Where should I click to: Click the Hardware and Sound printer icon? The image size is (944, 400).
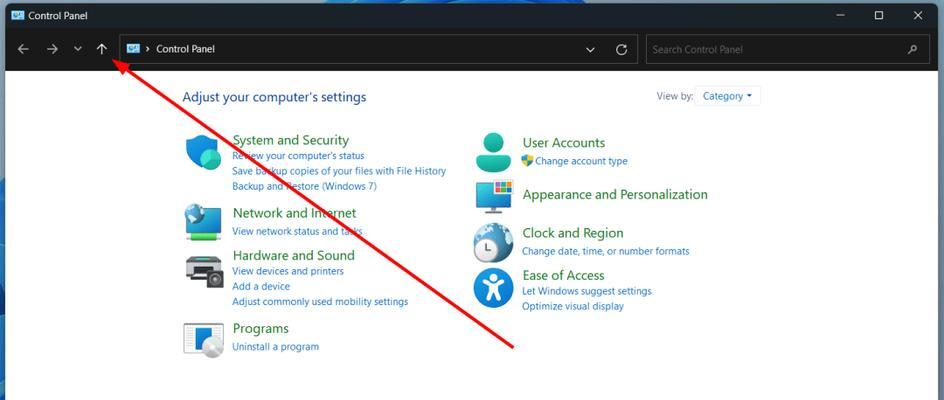[x=204, y=272]
